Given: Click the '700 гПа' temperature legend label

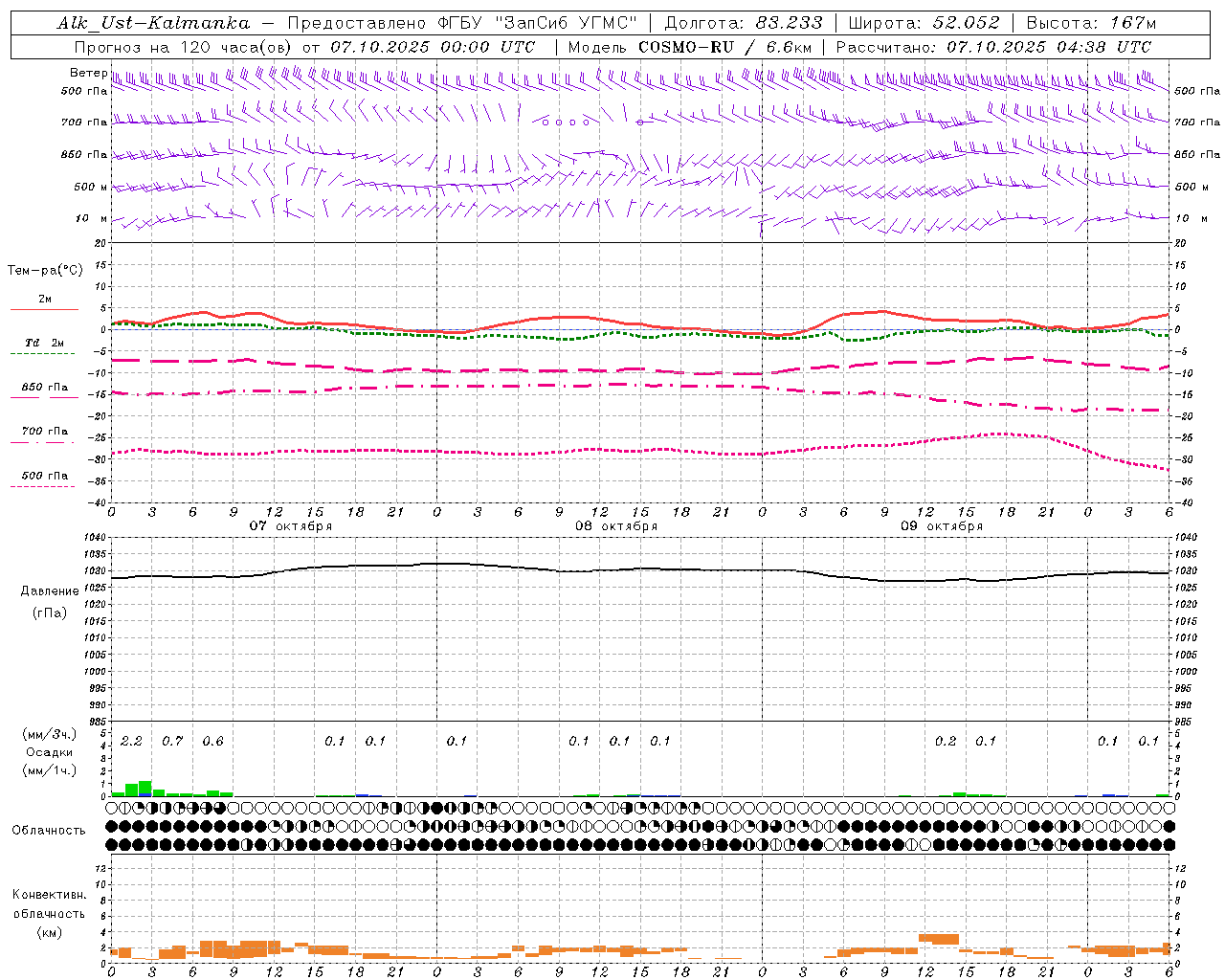Looking at the screenshot, I should [45, 432].
